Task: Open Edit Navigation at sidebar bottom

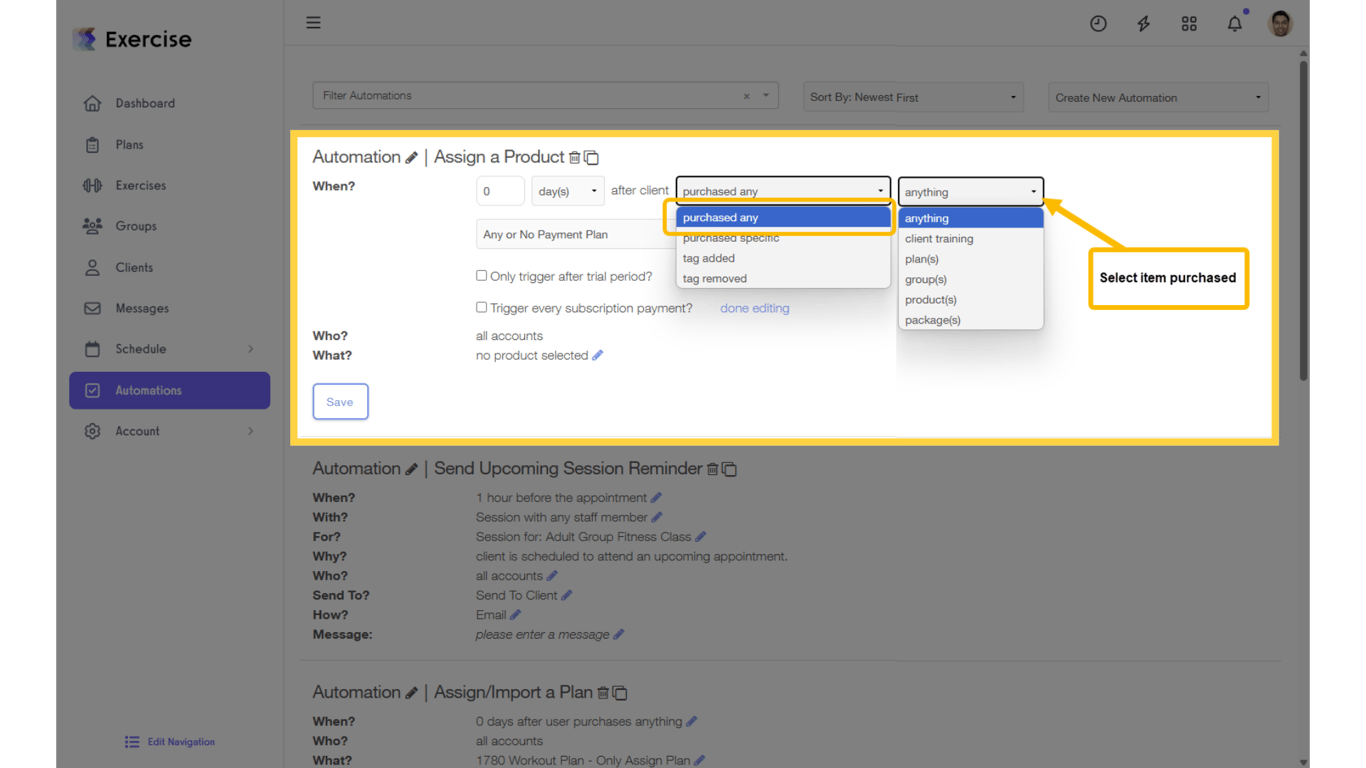Action: pyautogui.click(x=169, y=741)
